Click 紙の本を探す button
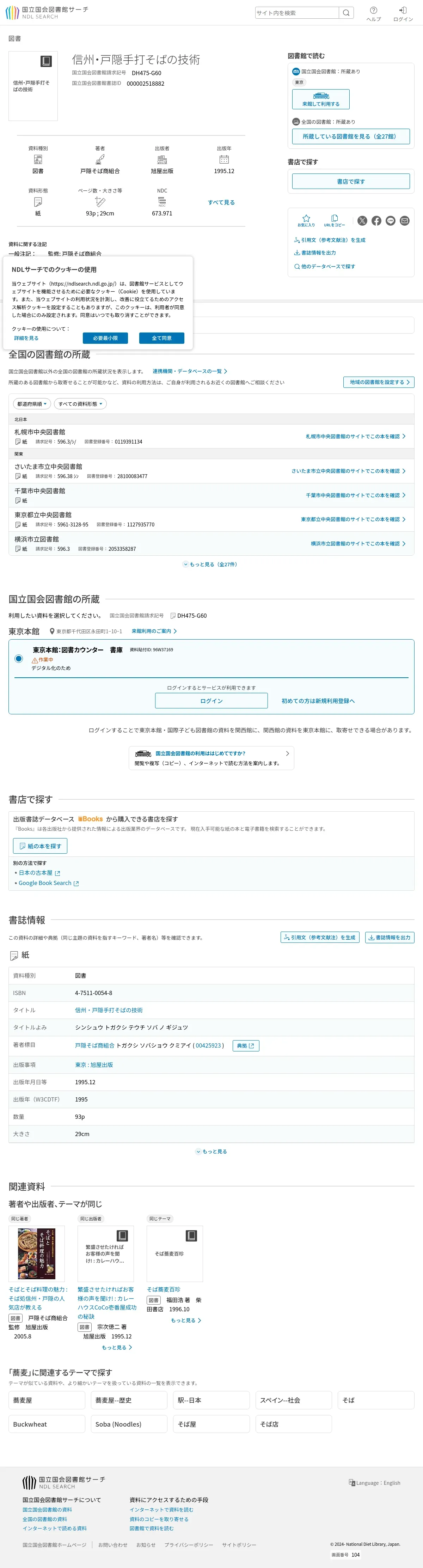This screenshot has width=423, height=1568. click(40, 846)
